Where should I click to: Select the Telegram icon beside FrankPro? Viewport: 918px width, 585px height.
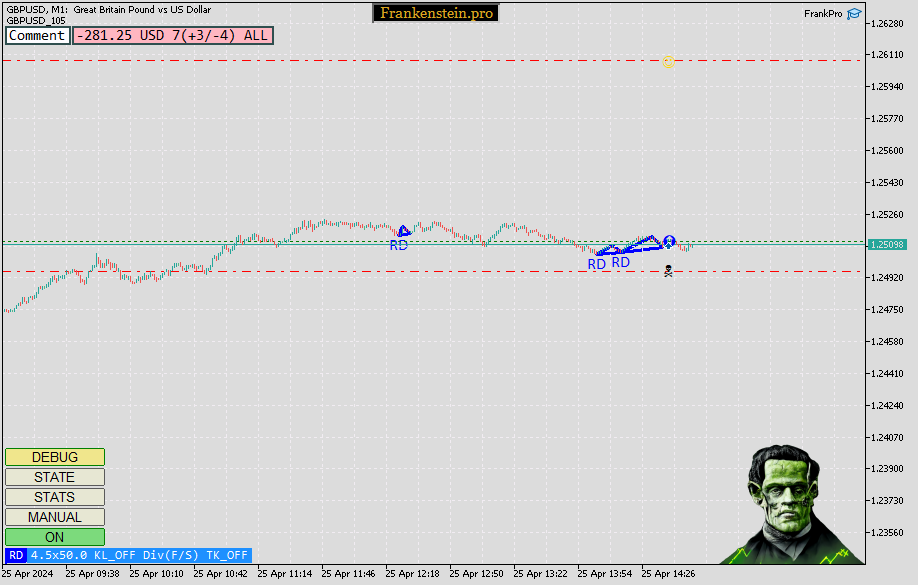click(x=853, y=13)
